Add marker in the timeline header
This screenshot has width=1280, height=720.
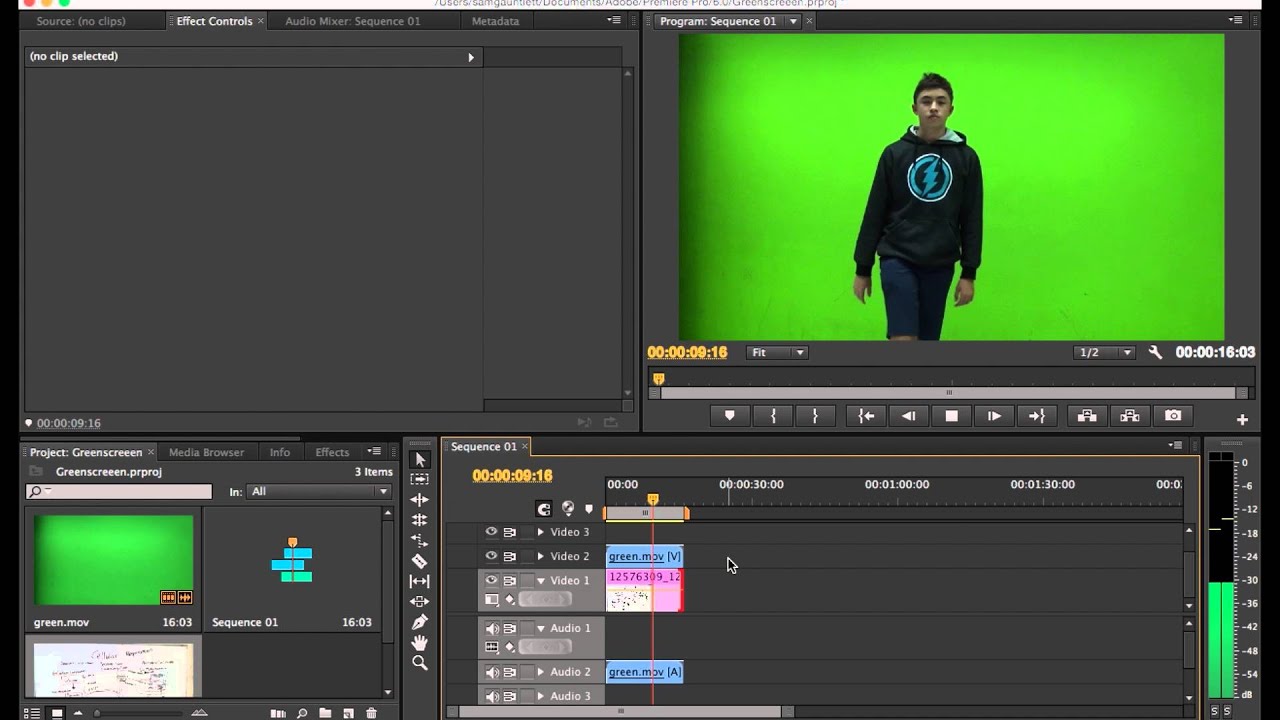click(x=589, y=509)
